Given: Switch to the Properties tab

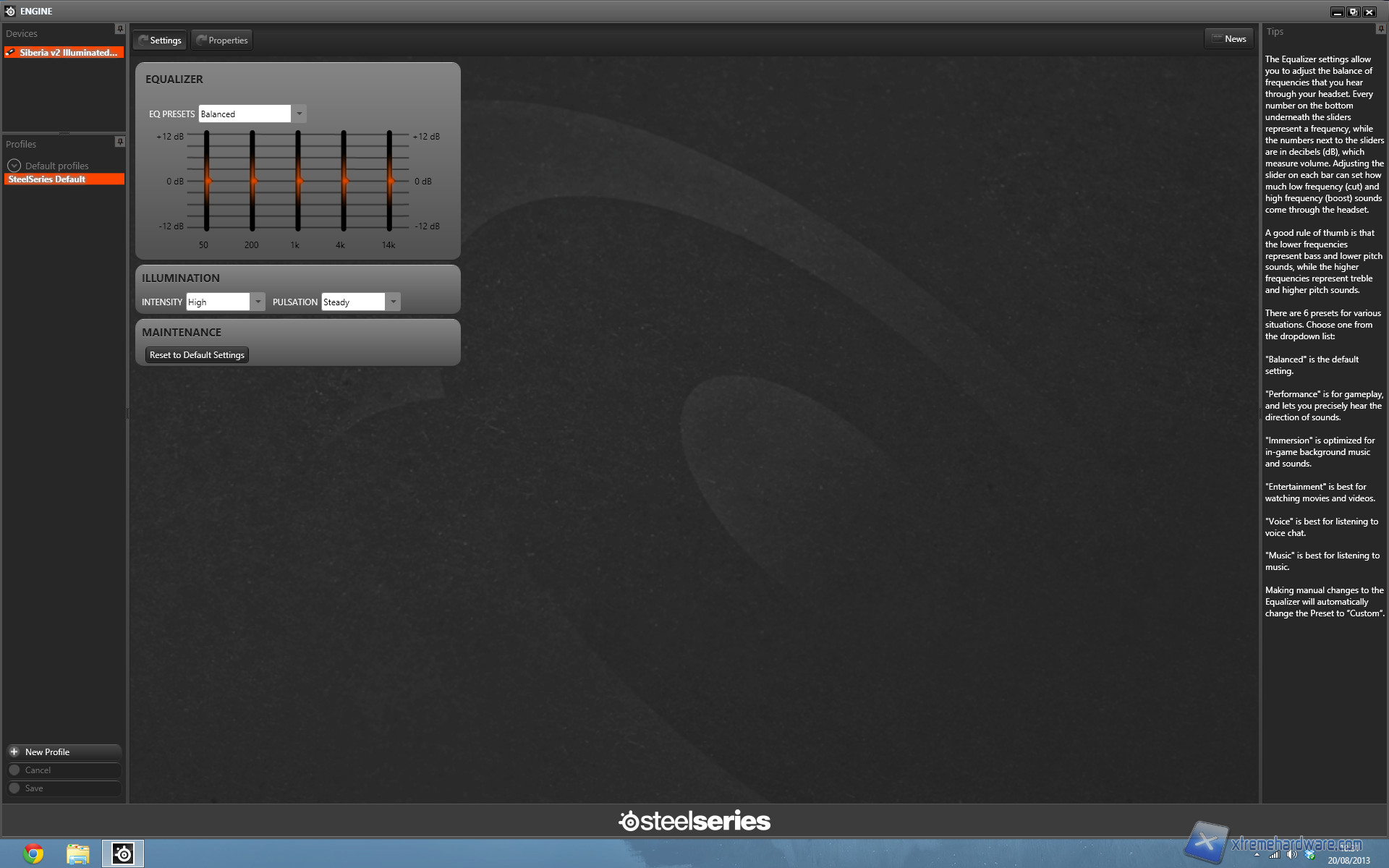Looking at the screenshot, I should [222, 41].
